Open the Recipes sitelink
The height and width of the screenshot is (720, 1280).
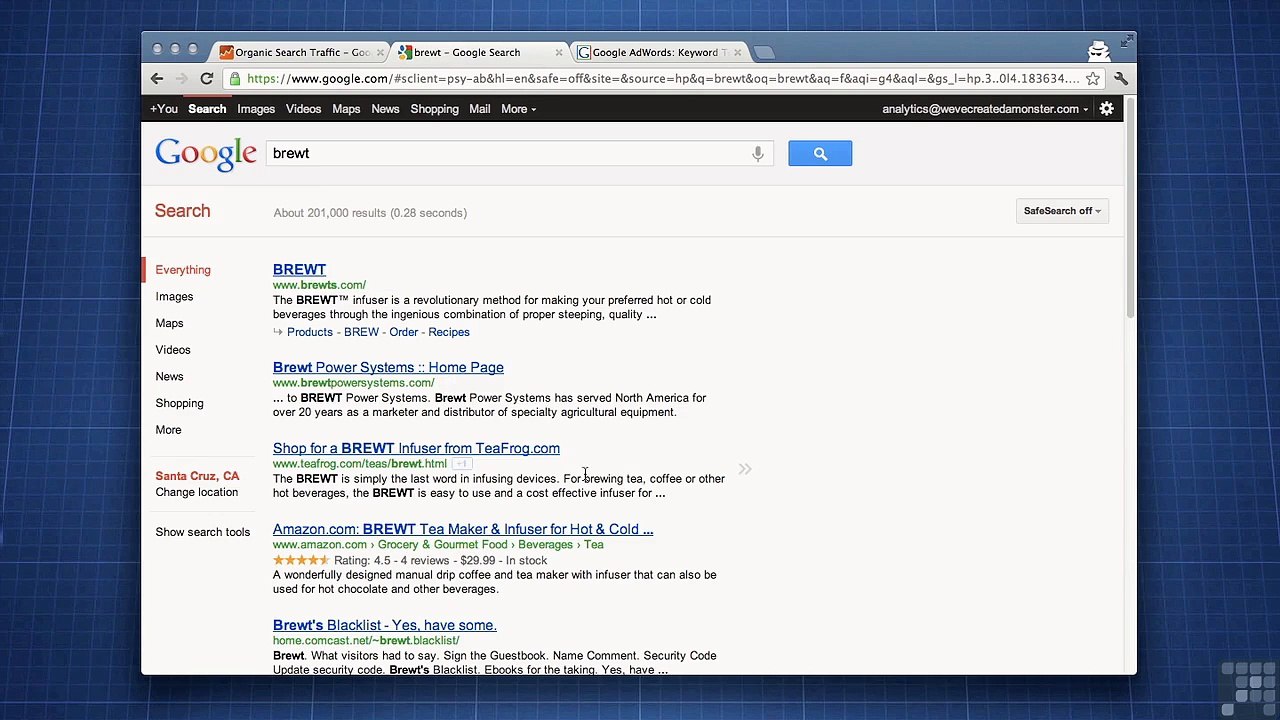pyautogui.click(x=449, y=332)
